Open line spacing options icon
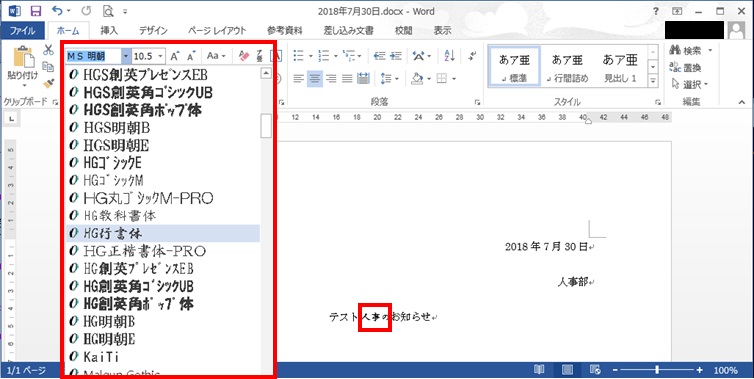The height and width of the screenshot is (379, 754). 386,78
